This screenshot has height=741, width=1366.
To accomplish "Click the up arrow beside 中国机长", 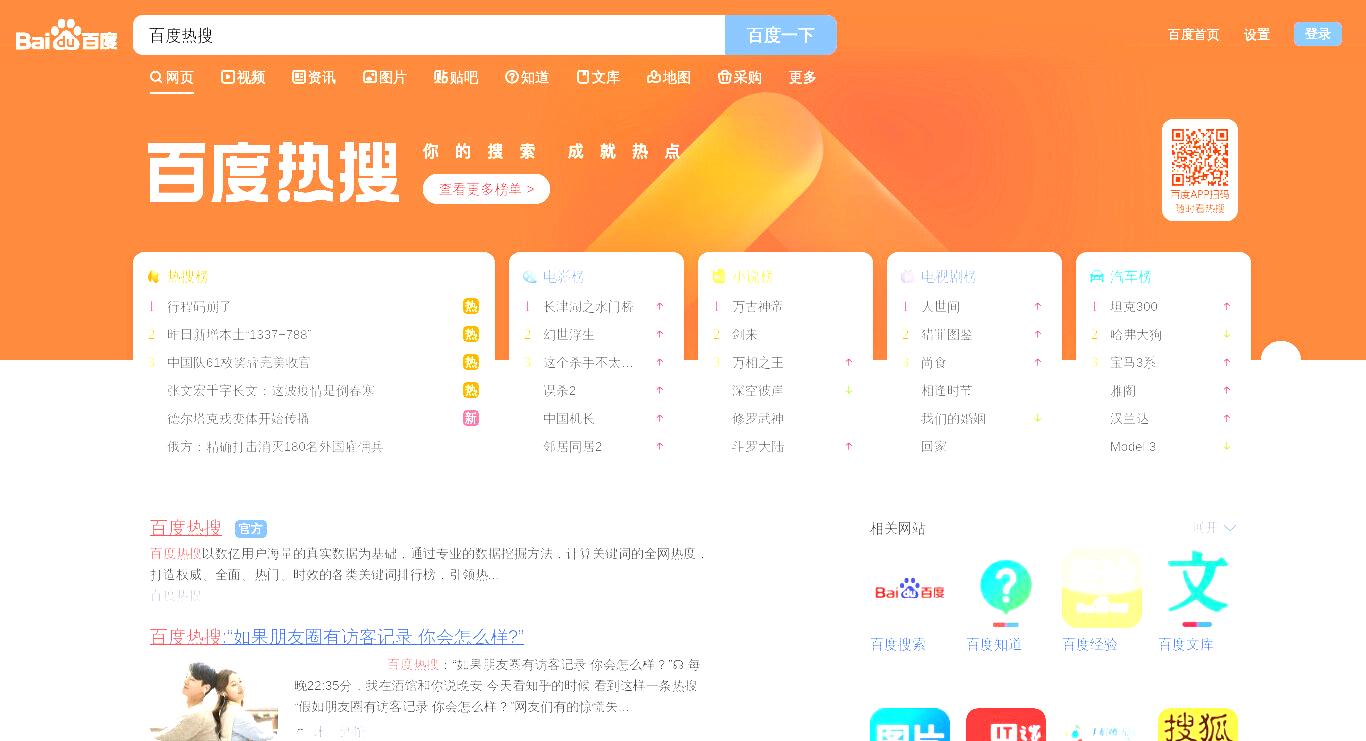I will [660, 418].
